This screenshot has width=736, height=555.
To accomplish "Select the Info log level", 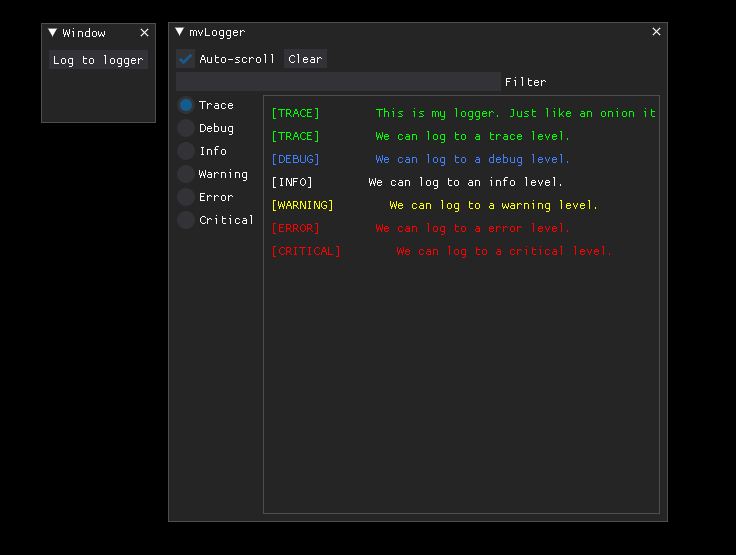I will point(186,151).
